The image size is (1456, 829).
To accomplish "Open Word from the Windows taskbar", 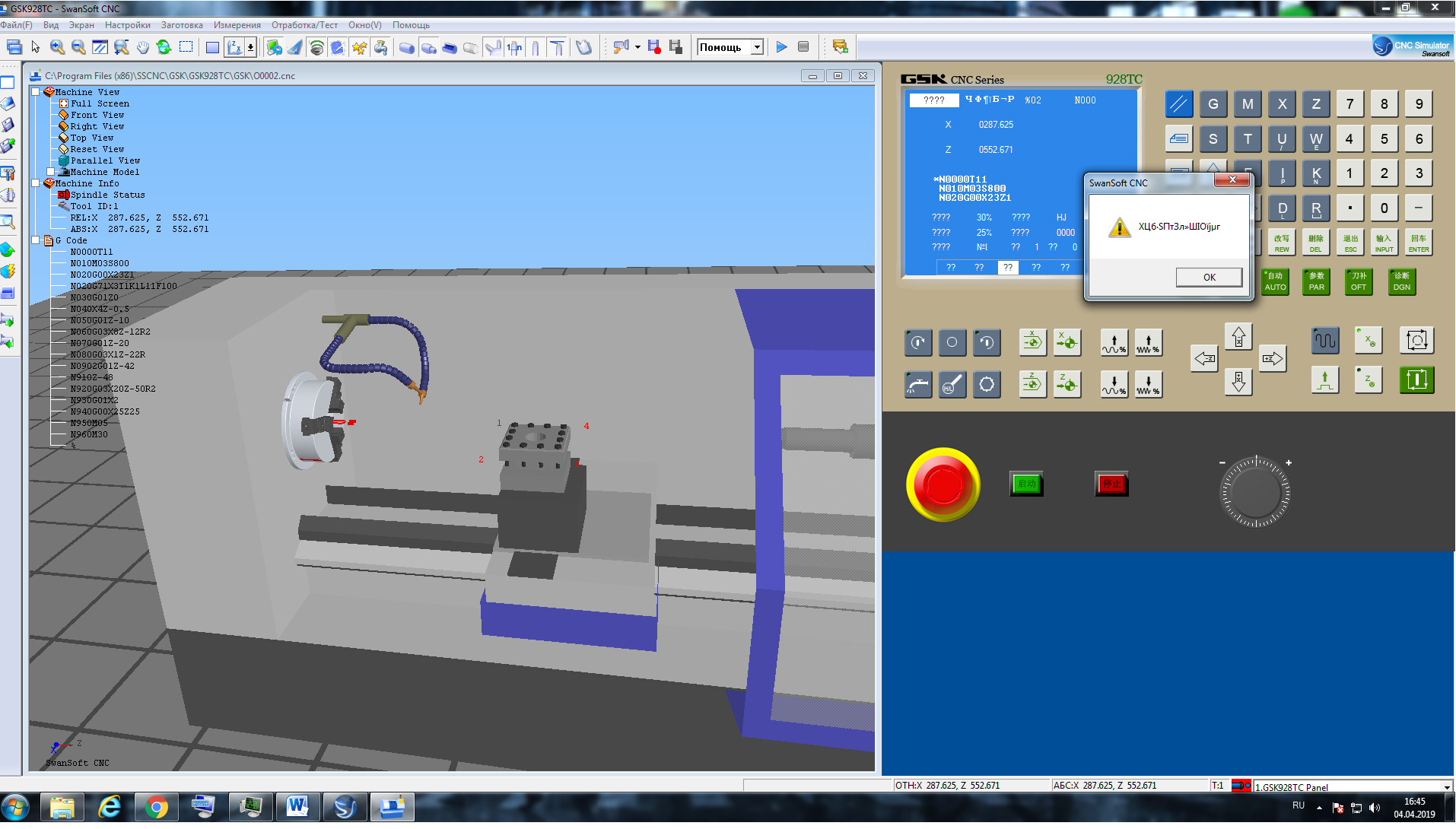I will pos(297,807).
